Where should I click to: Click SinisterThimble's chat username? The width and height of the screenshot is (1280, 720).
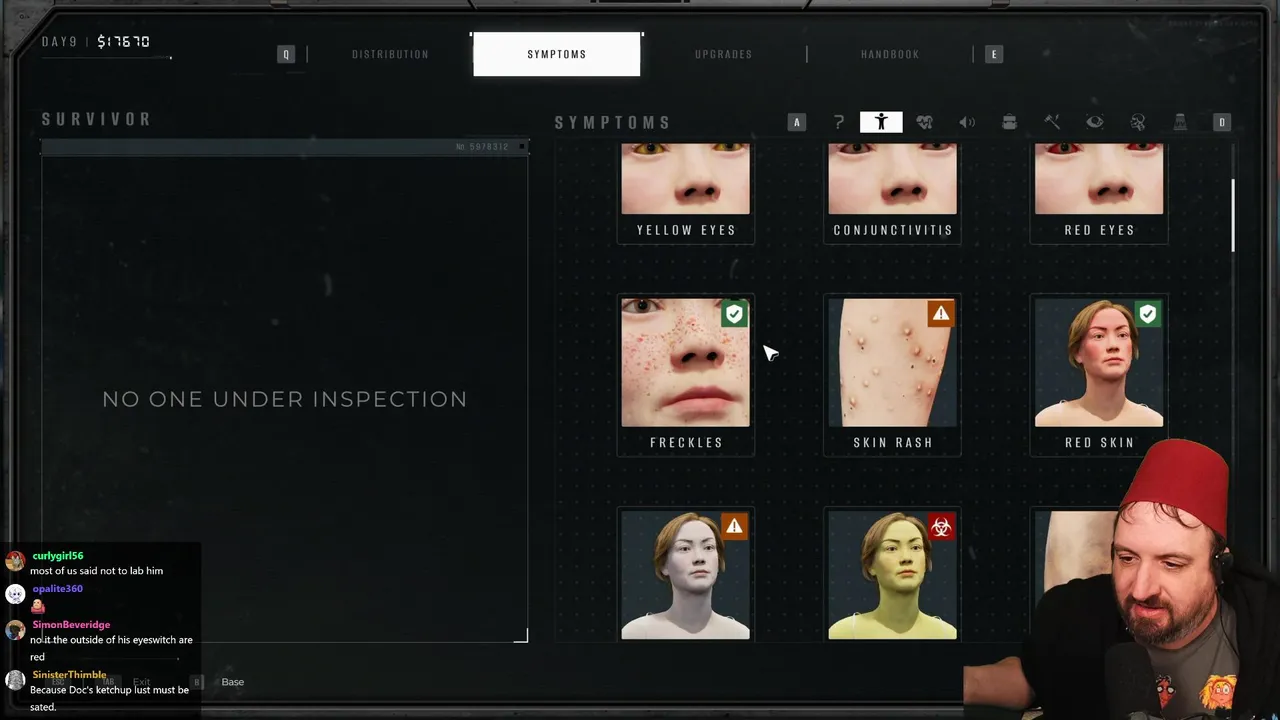69,675
